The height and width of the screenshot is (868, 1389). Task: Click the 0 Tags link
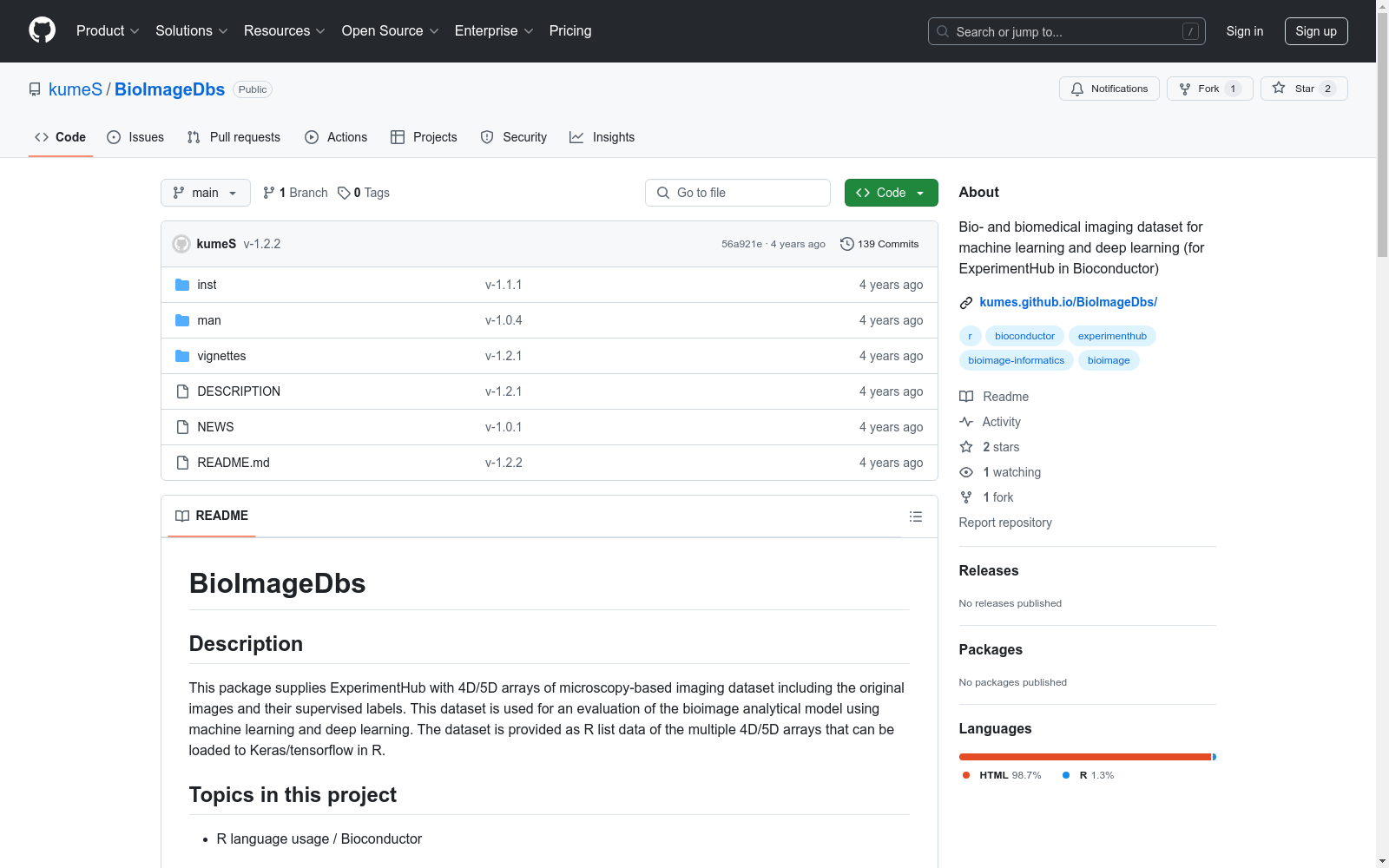pos(364,193)
